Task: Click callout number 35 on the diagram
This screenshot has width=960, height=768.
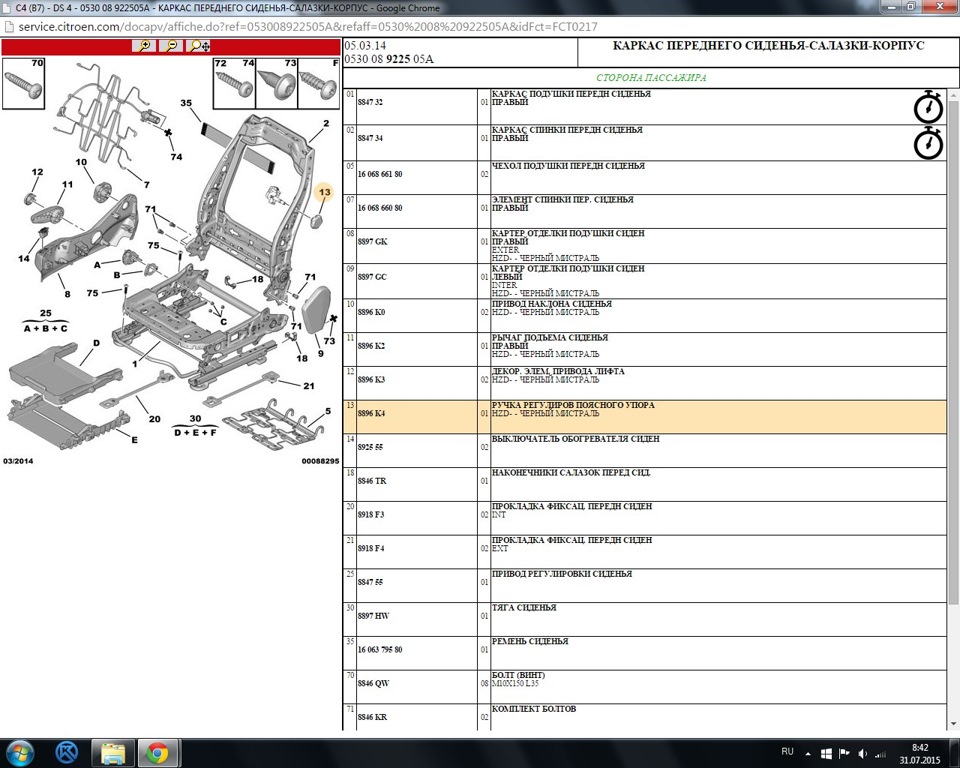Action: pos(186,103)
